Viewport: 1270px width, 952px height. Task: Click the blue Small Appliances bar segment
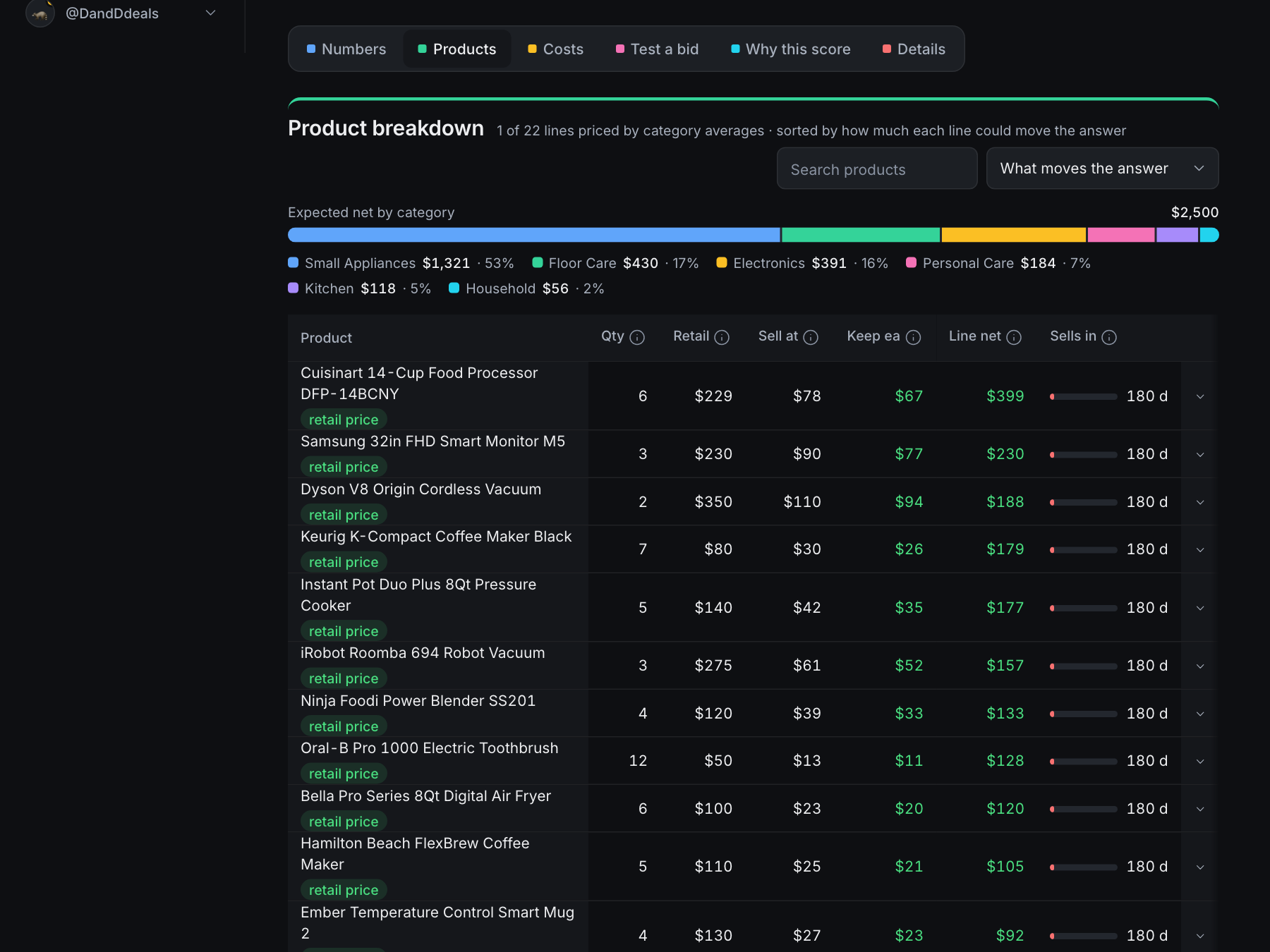tap(534, 235)
